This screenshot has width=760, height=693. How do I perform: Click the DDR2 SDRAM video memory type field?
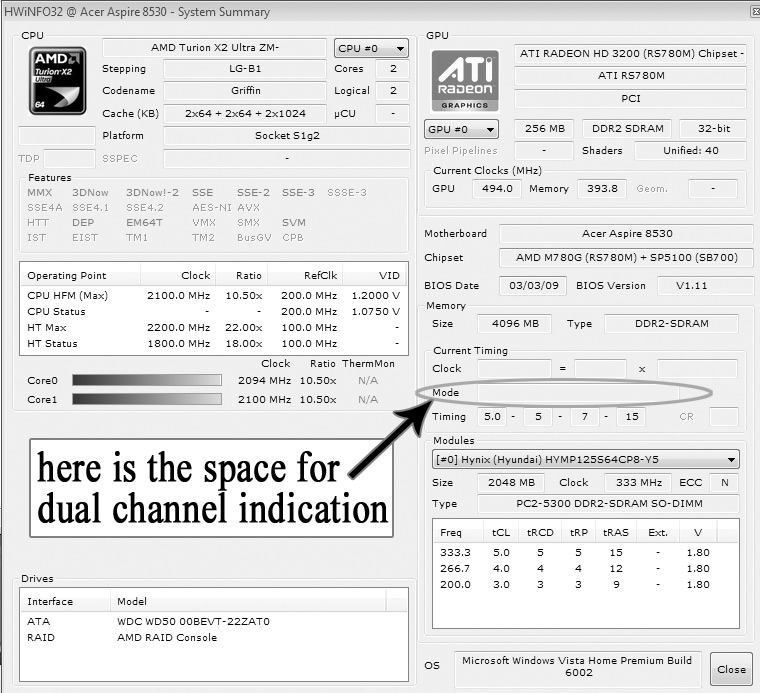point(627,128)
